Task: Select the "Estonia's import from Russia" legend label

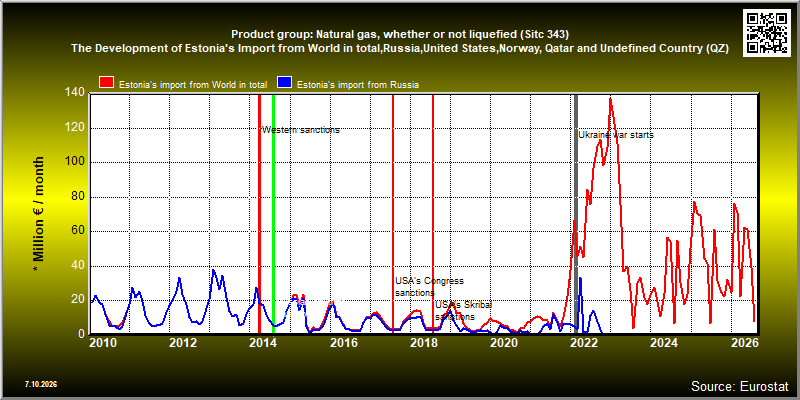Action: [358, 85]
